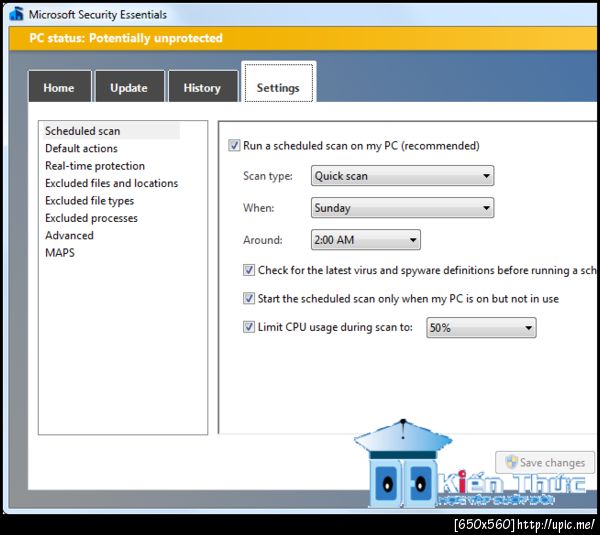Select Scheduled scan in settings list

coord(110,131)
